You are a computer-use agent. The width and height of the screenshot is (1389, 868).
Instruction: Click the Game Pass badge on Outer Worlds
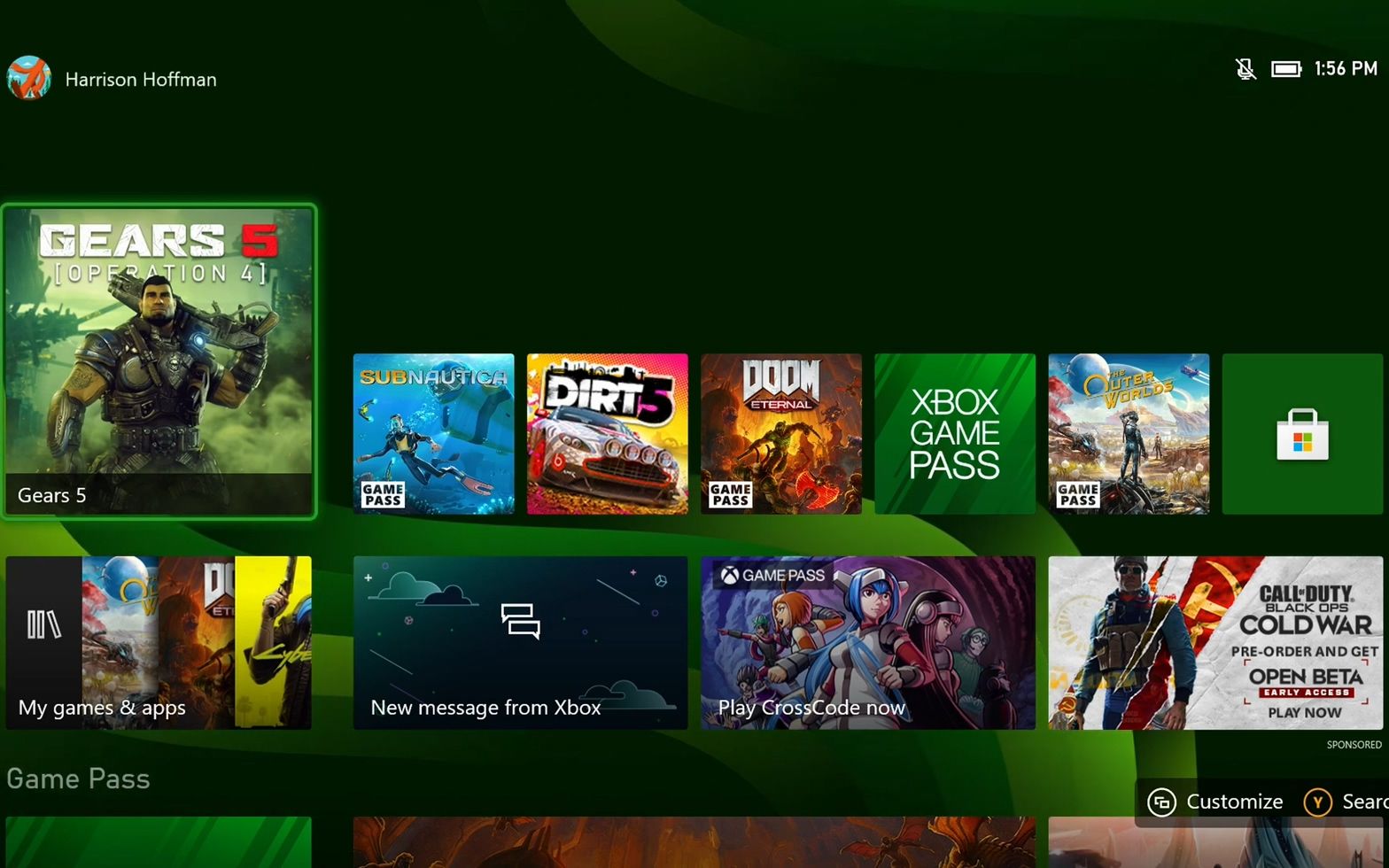pyautogui.click(x=1077, y=494)
